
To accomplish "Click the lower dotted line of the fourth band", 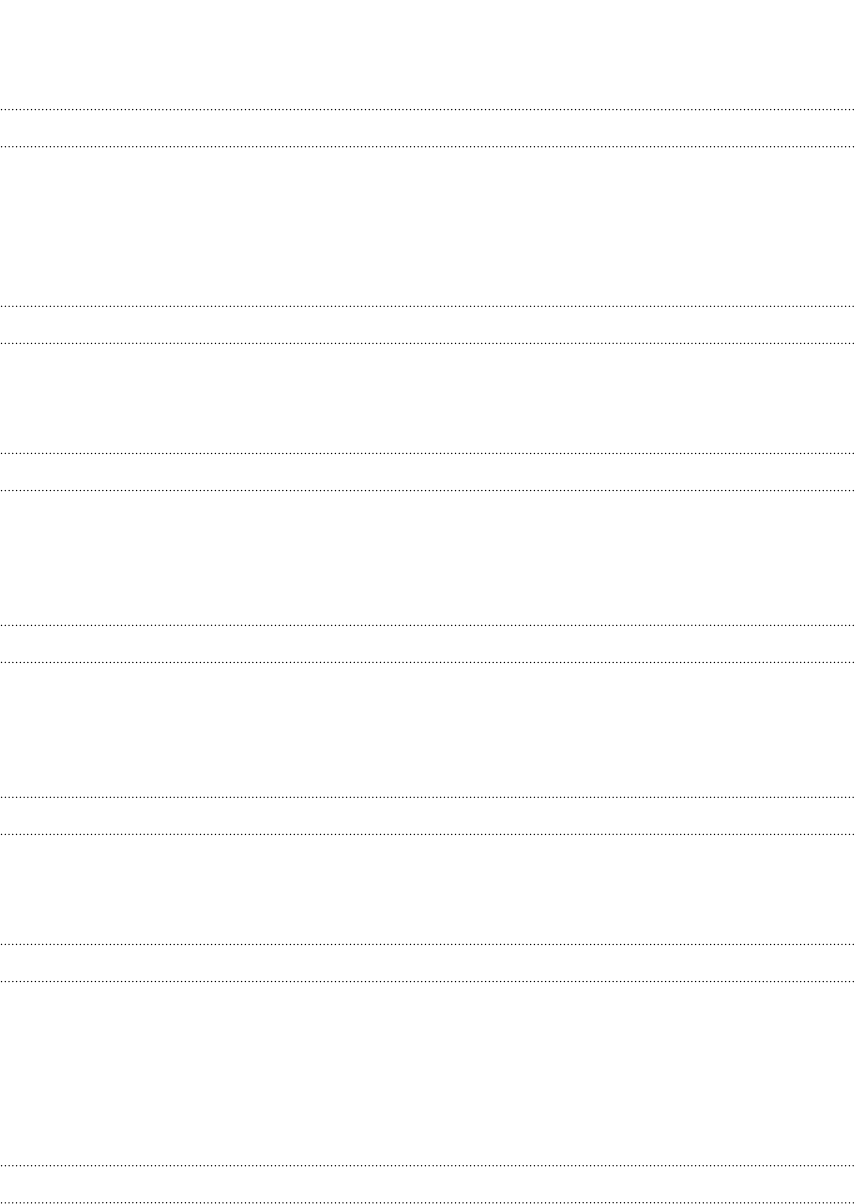I will (427, 661).
